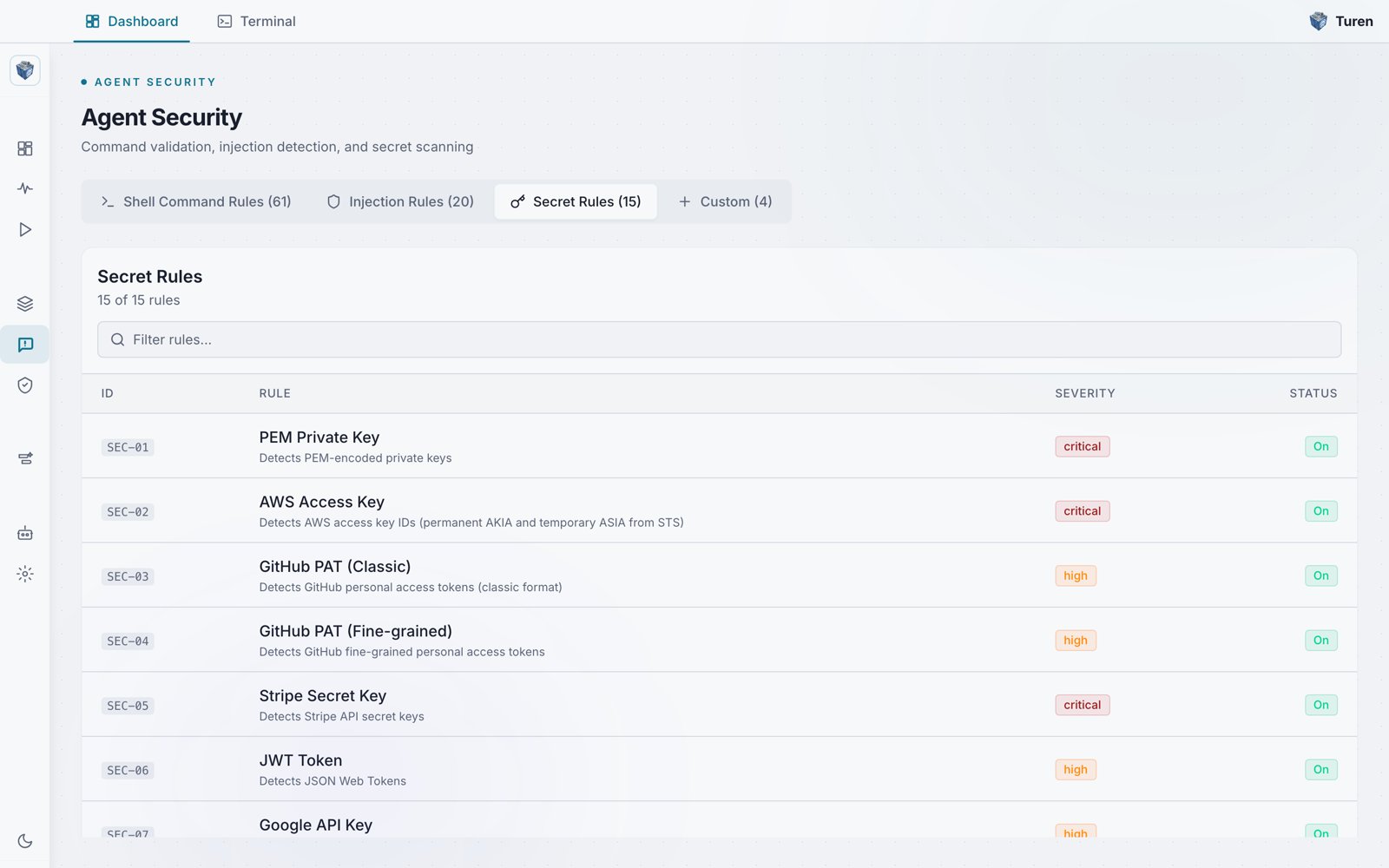Click the '15 of 15 rules' count text
This screenshot has height=868, width=1389.
tap(139, 300)
